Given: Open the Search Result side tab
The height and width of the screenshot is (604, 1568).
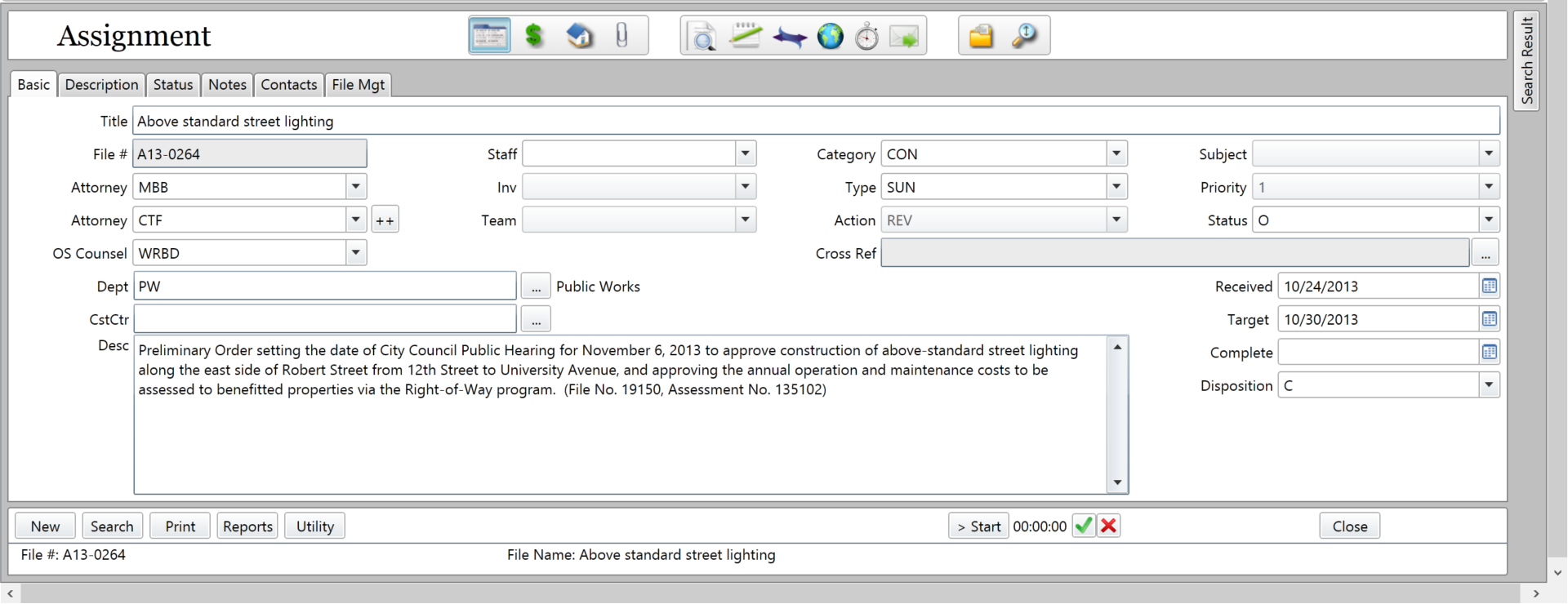Looking at the screenshot, I should pos(1526,61).
